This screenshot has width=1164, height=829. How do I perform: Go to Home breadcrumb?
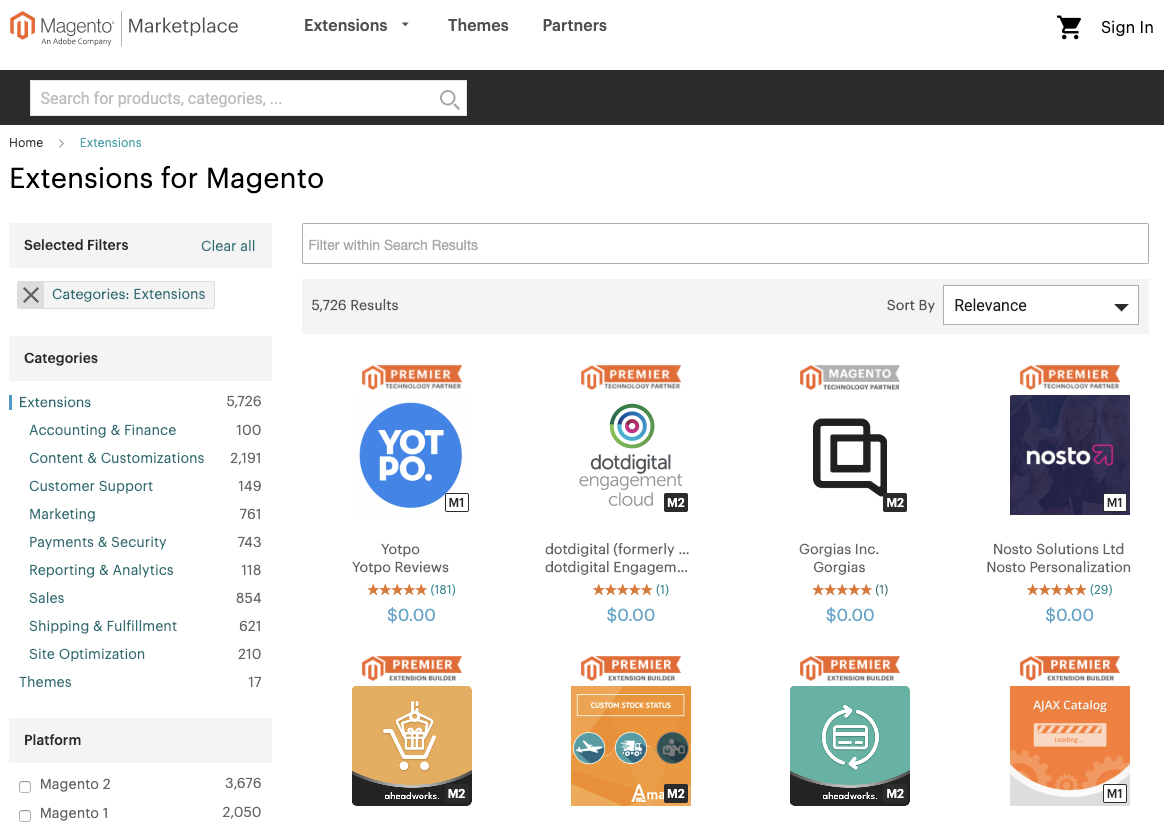[26, 142]
